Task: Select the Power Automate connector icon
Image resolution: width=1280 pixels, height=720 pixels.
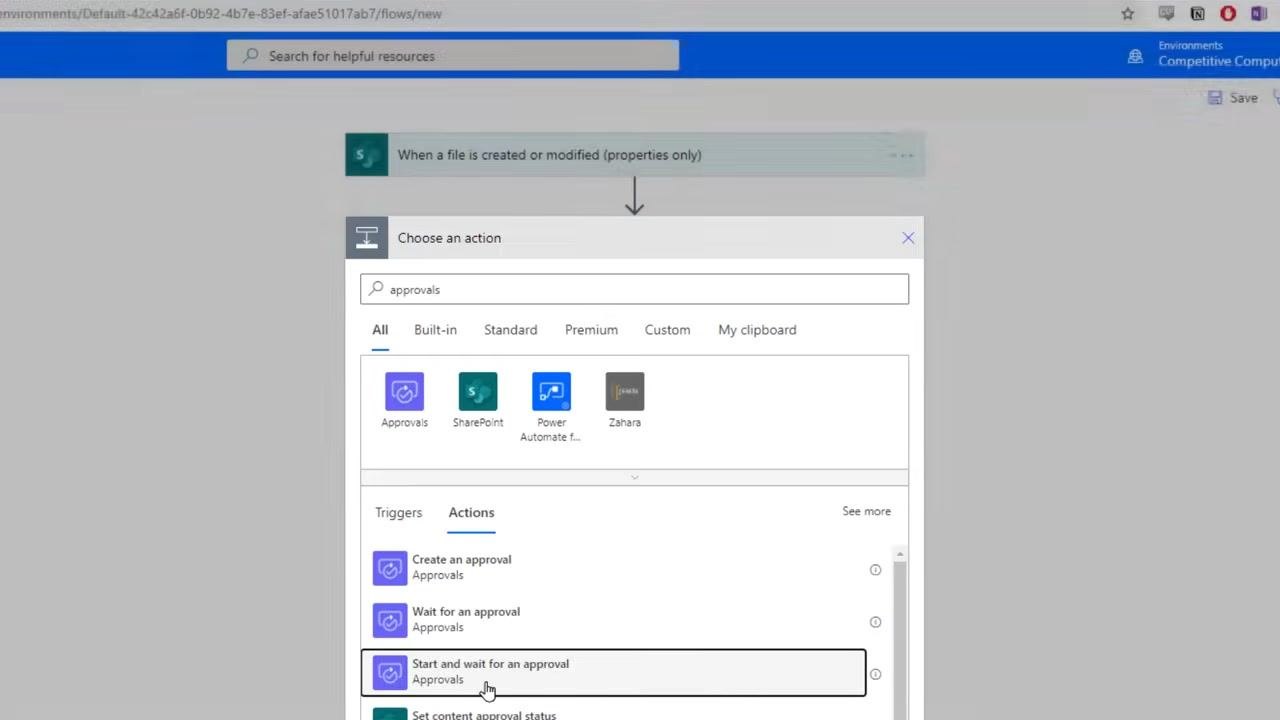Action: coord(551,391)
